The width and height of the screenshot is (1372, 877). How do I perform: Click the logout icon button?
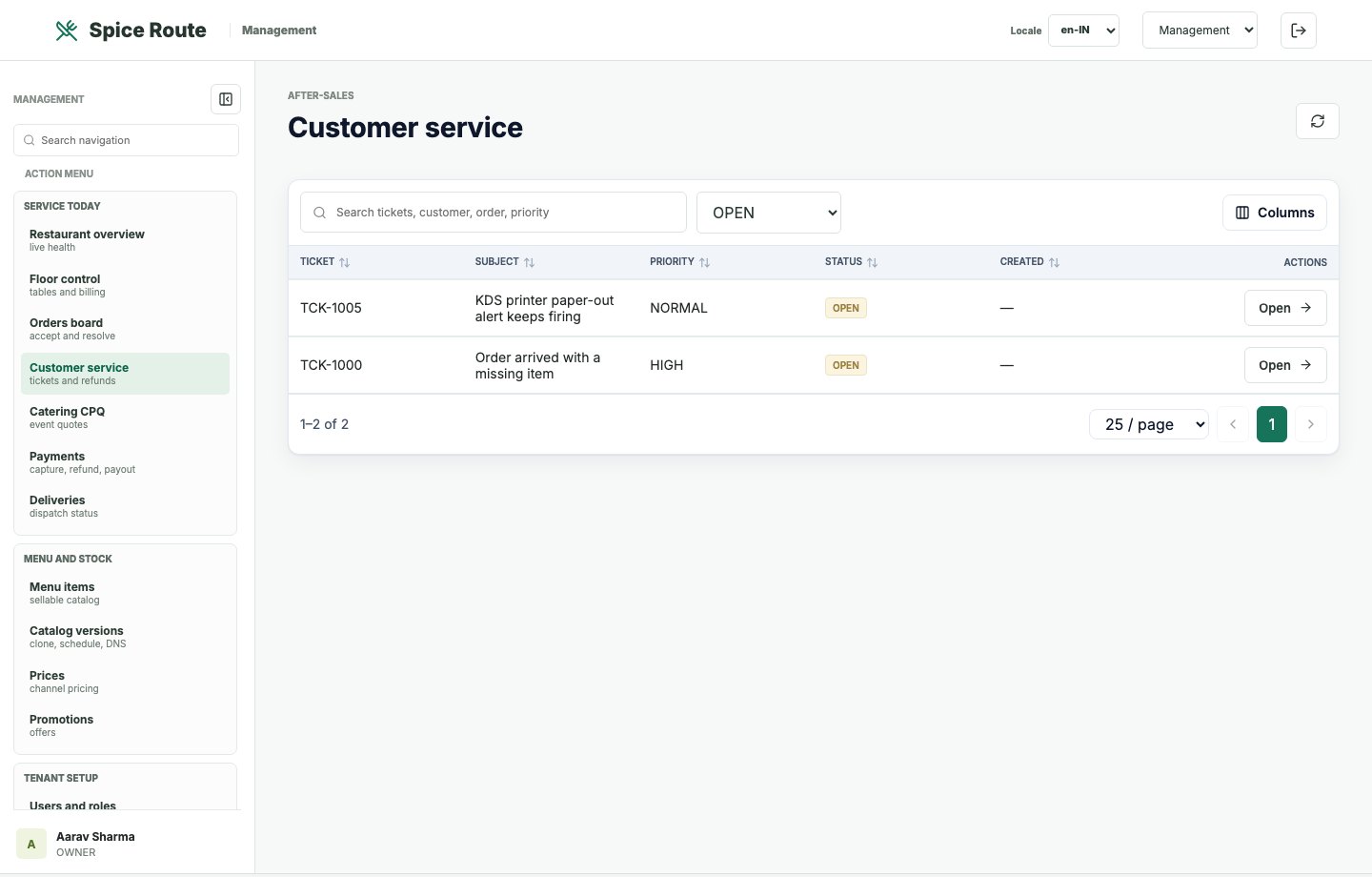pyautogui.click(x=1299, y=31)
